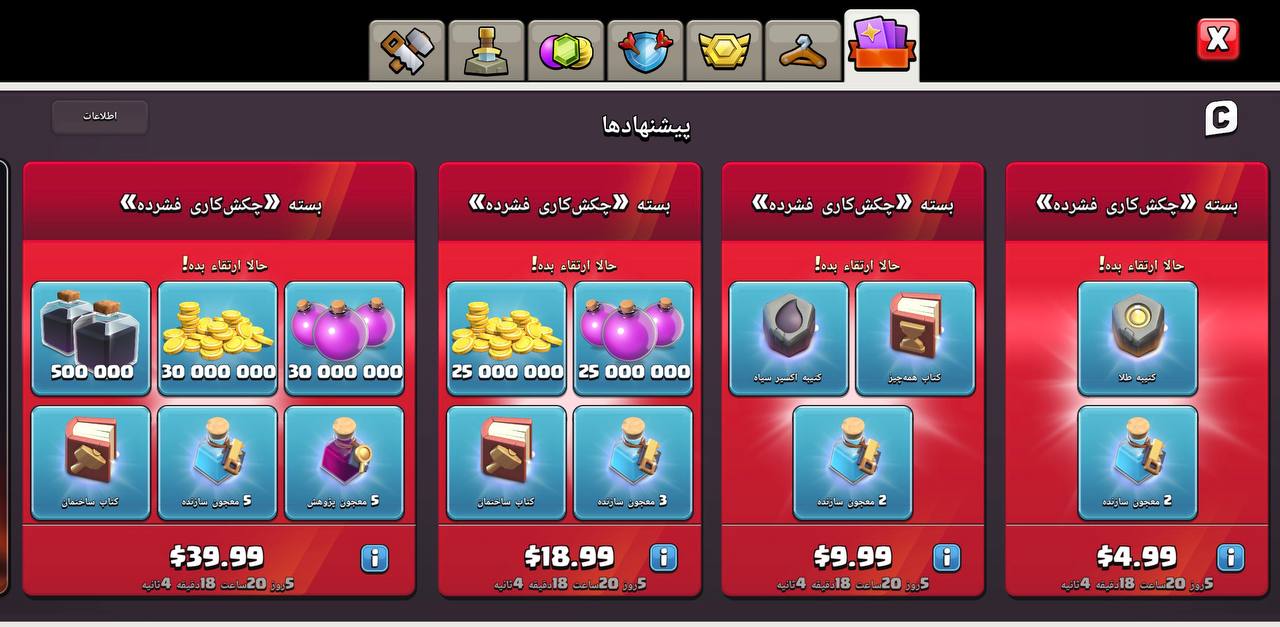
Task: Open the statue decorations tab
Action: pos(487,50)
